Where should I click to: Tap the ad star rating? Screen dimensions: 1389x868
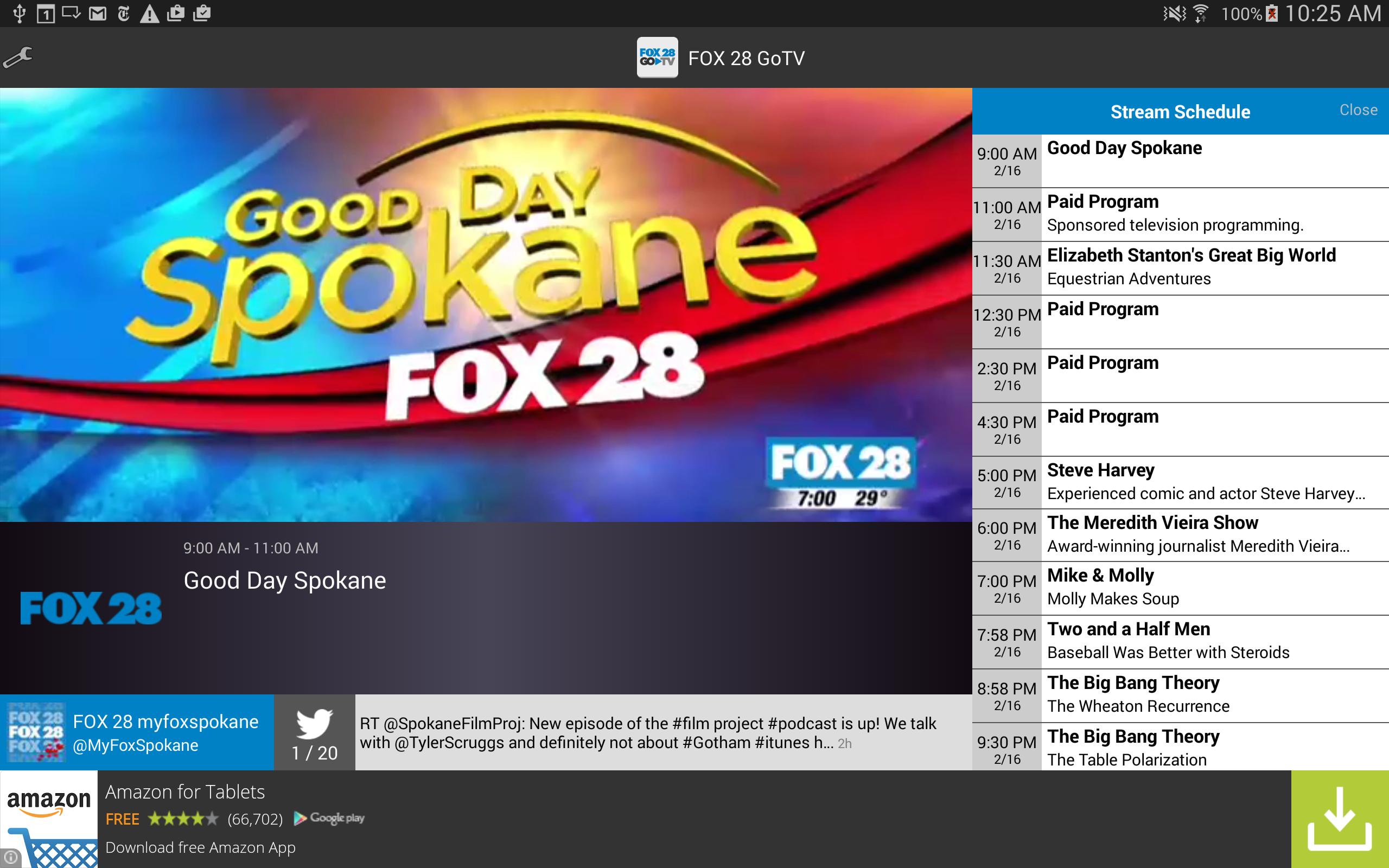(x=182, y=819)
